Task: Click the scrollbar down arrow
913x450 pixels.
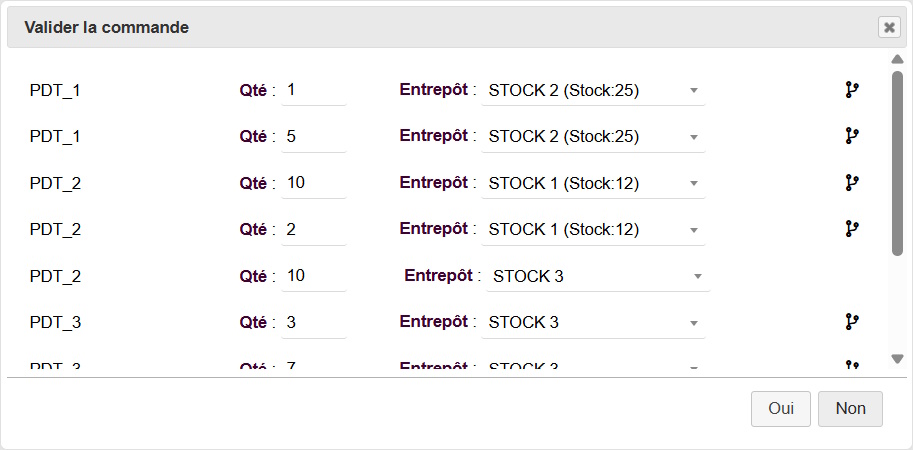Action: [x=897, y=359]
